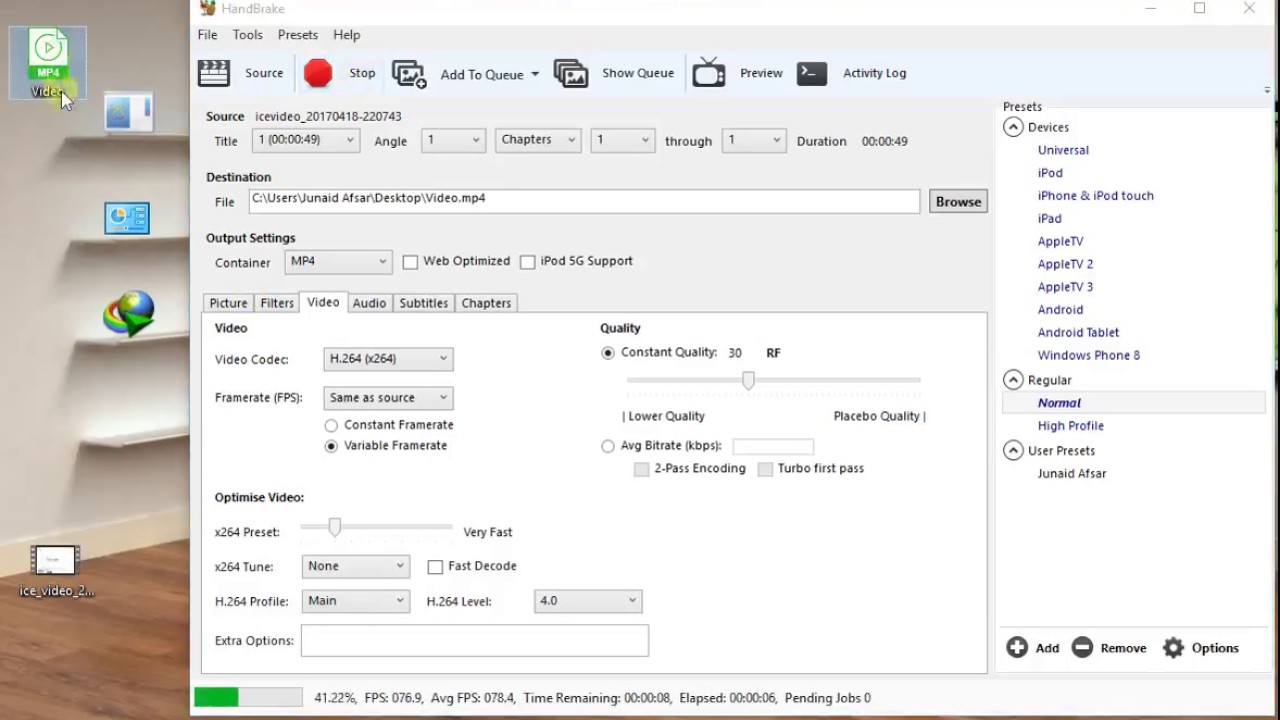Open the Framerate dropdown
This screenshot has width=1280, height=720.
click(388, 398)
